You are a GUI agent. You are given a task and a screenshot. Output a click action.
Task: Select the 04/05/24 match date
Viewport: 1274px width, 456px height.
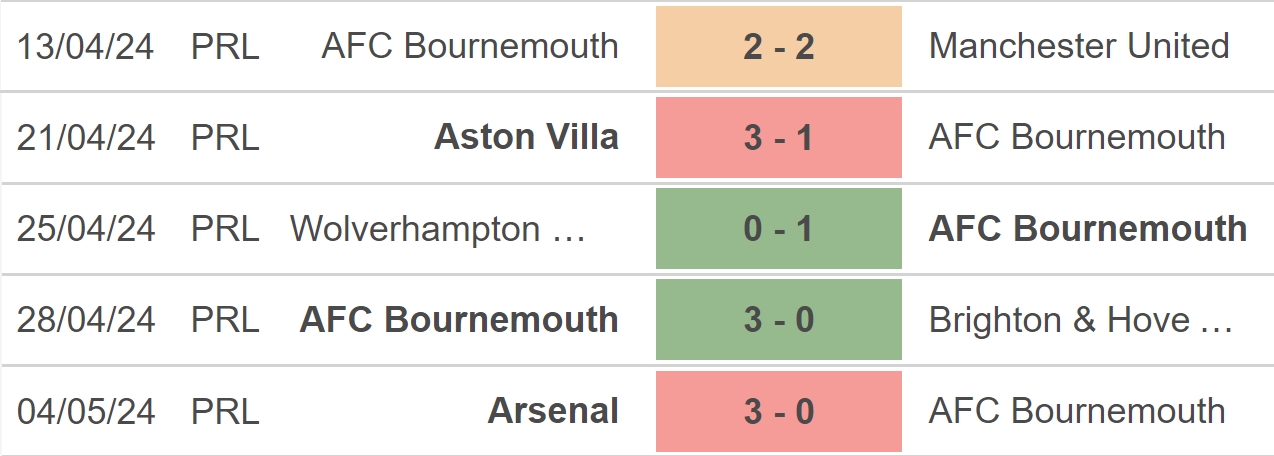point(86,411)
